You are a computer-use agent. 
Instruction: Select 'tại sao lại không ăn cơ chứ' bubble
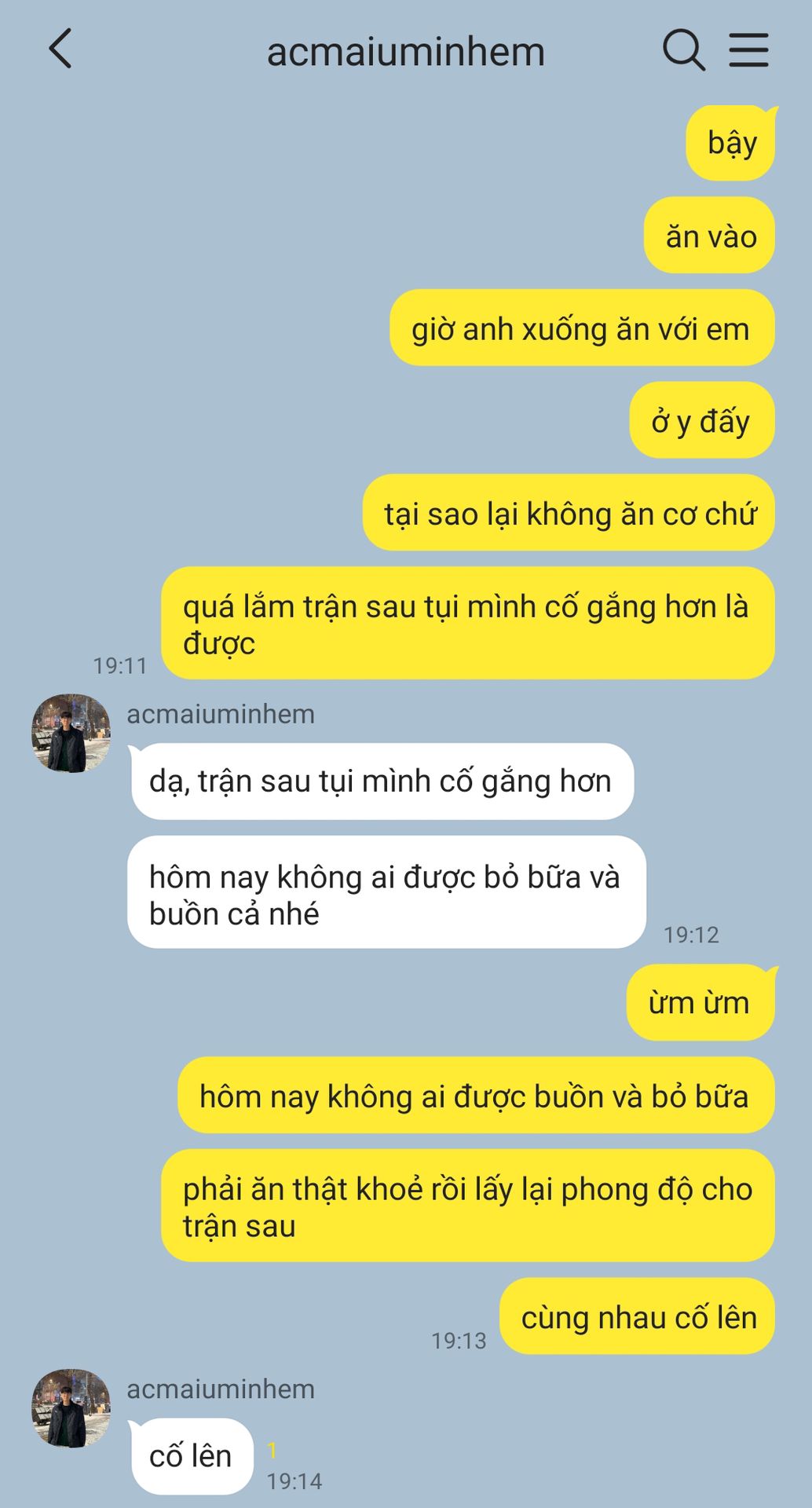[569, 513]
